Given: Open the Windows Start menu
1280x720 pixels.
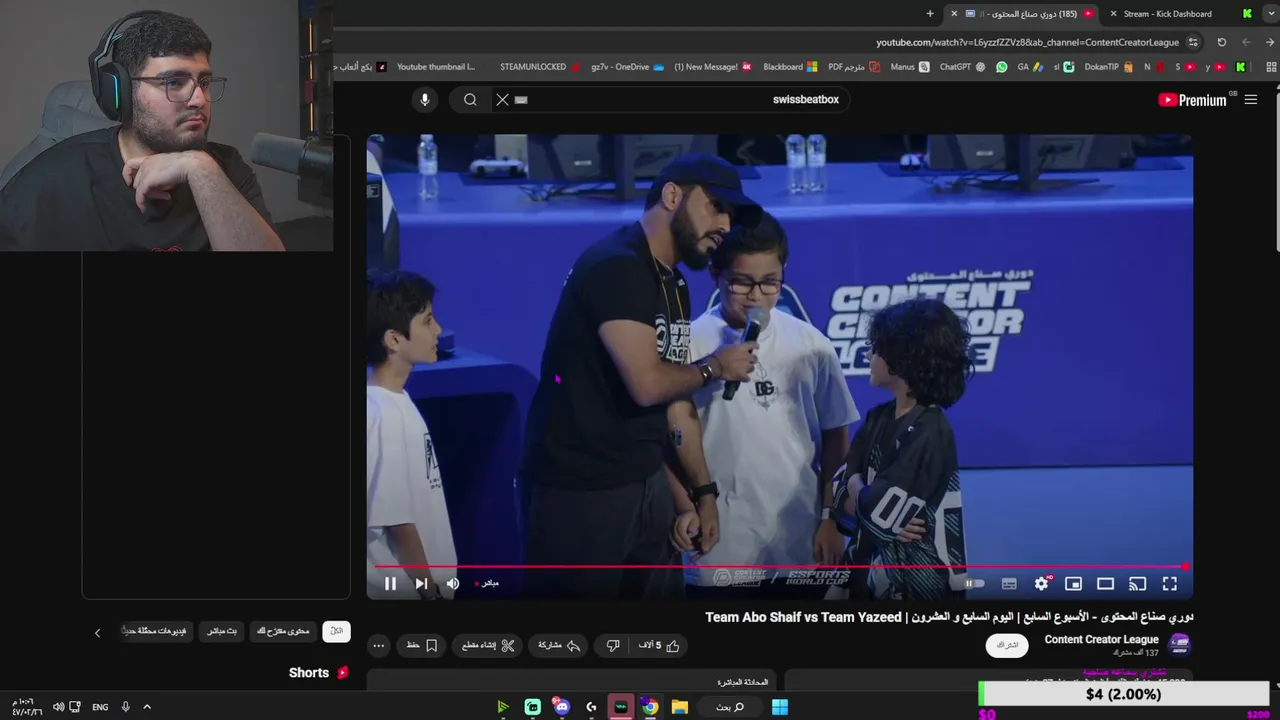Looking at the screenshot, I should [x=780, y=707].
